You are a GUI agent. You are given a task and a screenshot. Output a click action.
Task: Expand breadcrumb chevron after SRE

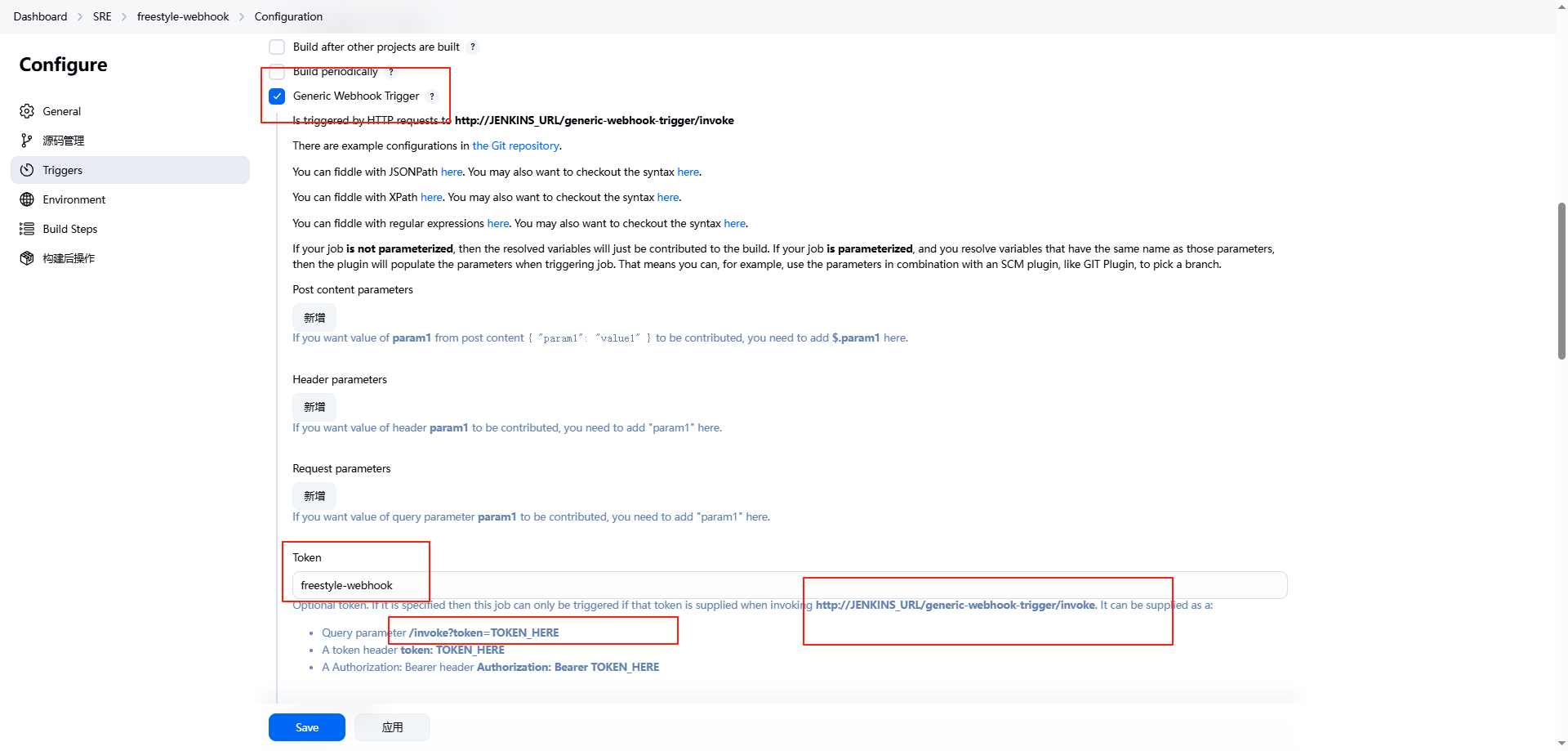click(x=124, y=17)
